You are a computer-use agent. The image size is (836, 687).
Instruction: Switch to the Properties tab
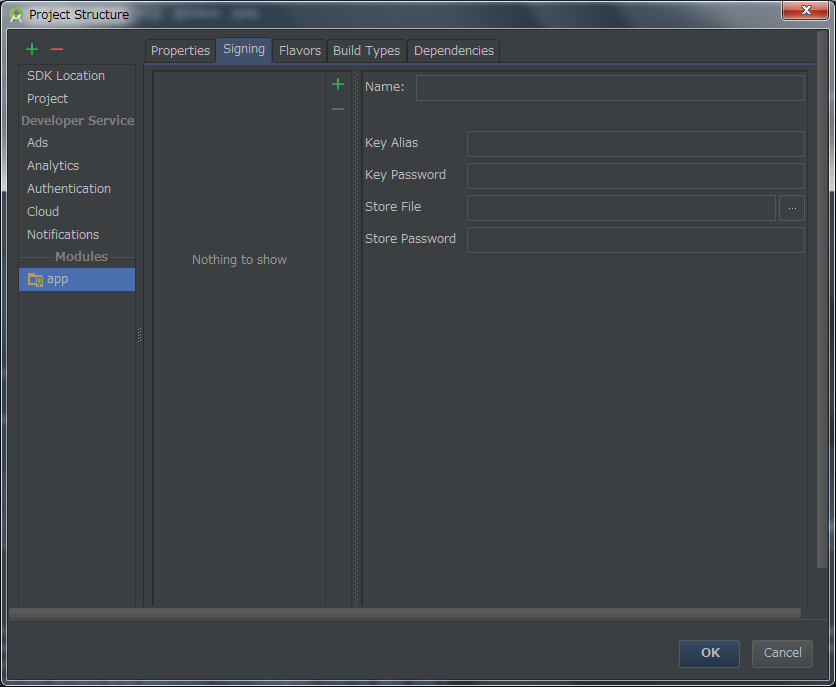coord(180,51)
